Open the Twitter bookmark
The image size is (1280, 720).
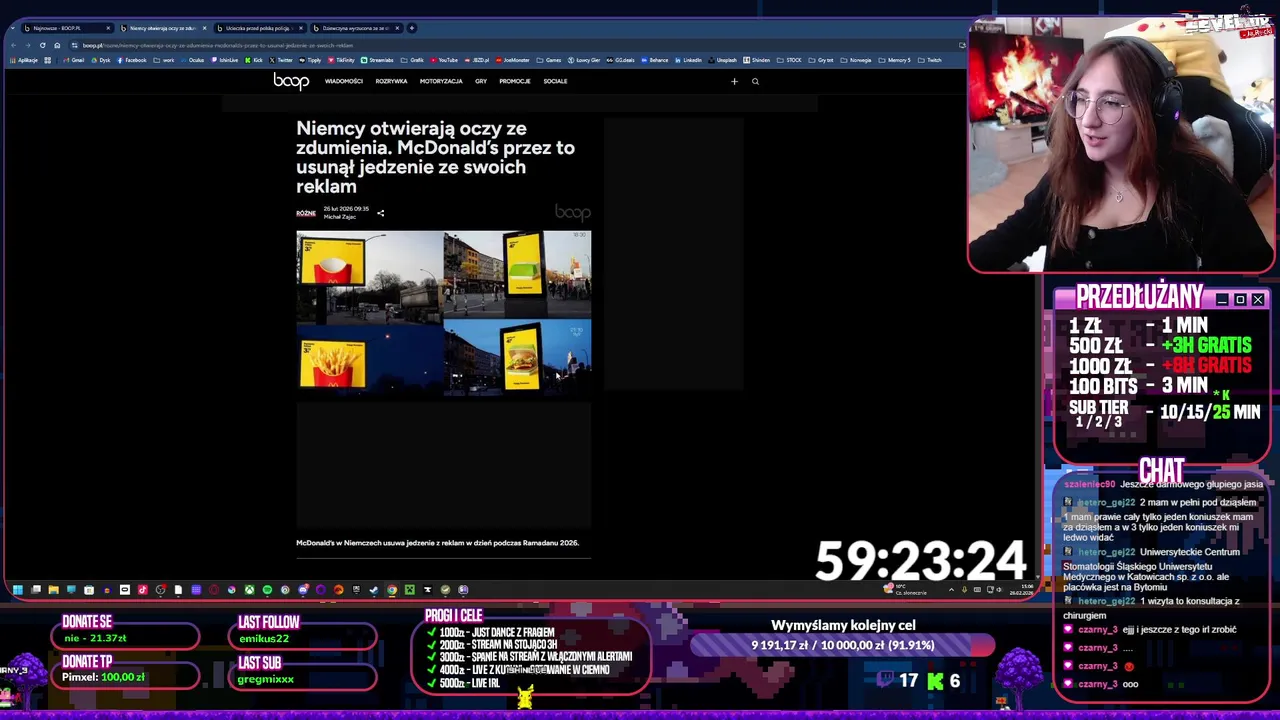click(x=281, y=60)
